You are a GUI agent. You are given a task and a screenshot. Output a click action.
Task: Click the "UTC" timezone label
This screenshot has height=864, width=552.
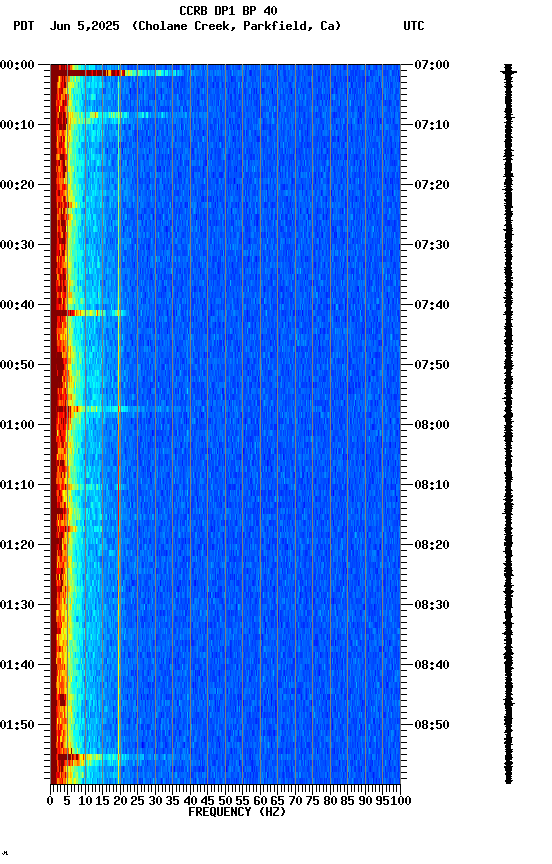coord(414,26)
